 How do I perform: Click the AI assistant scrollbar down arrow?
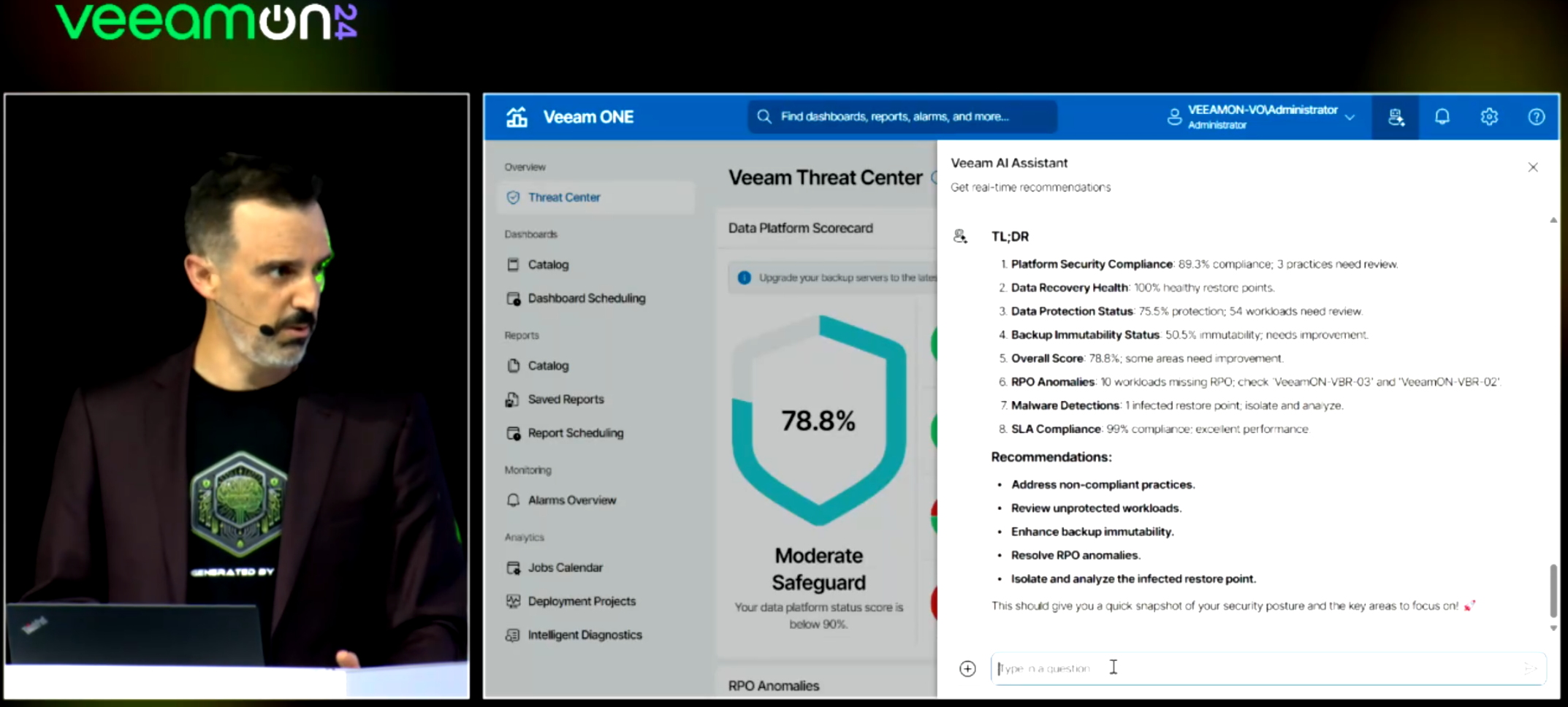coord(1553,628)
